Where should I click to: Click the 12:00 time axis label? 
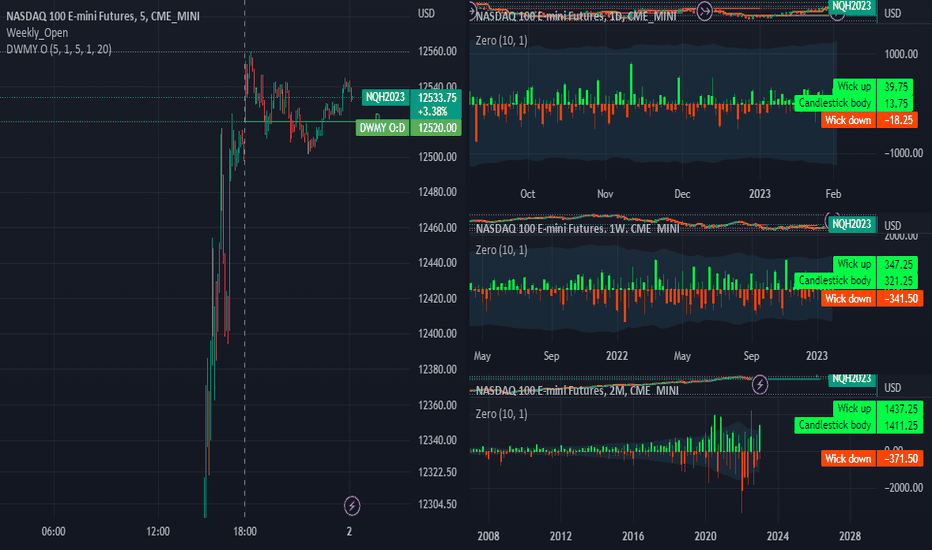point(158,532)
